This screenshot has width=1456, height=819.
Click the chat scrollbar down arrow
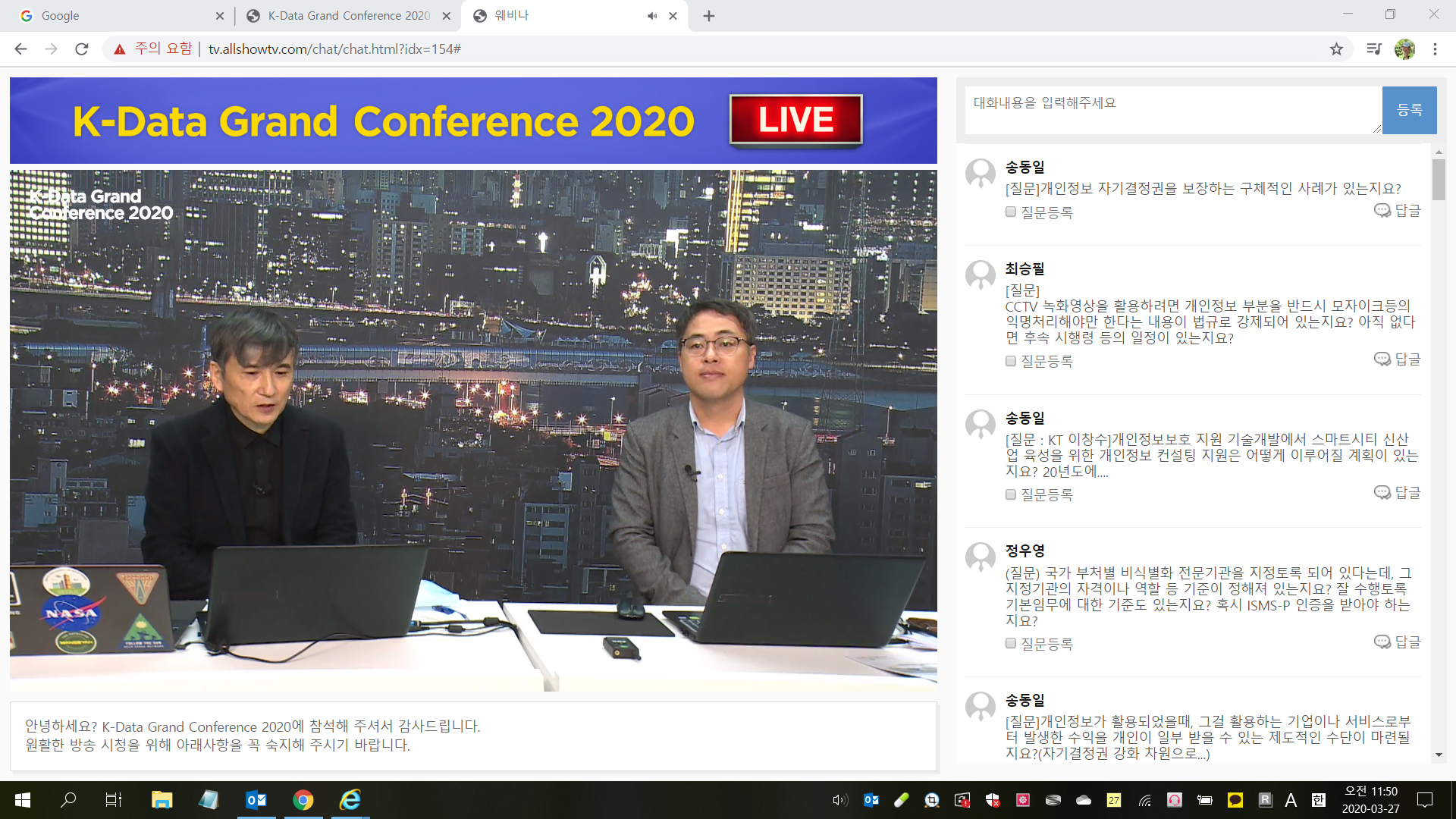(x=1439, y=755)
